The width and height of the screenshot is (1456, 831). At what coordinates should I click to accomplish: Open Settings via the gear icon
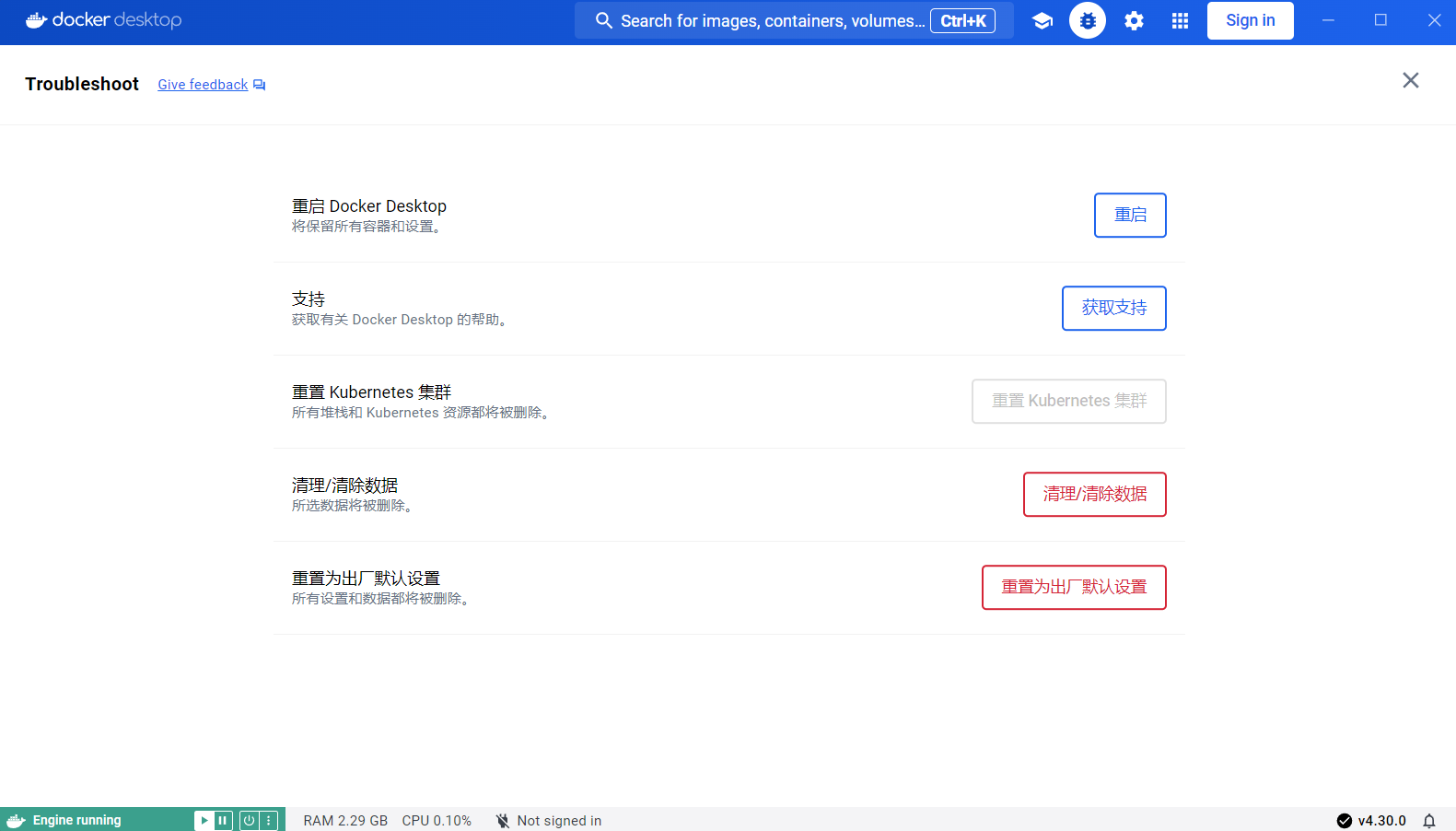(x=1134, y=20)
